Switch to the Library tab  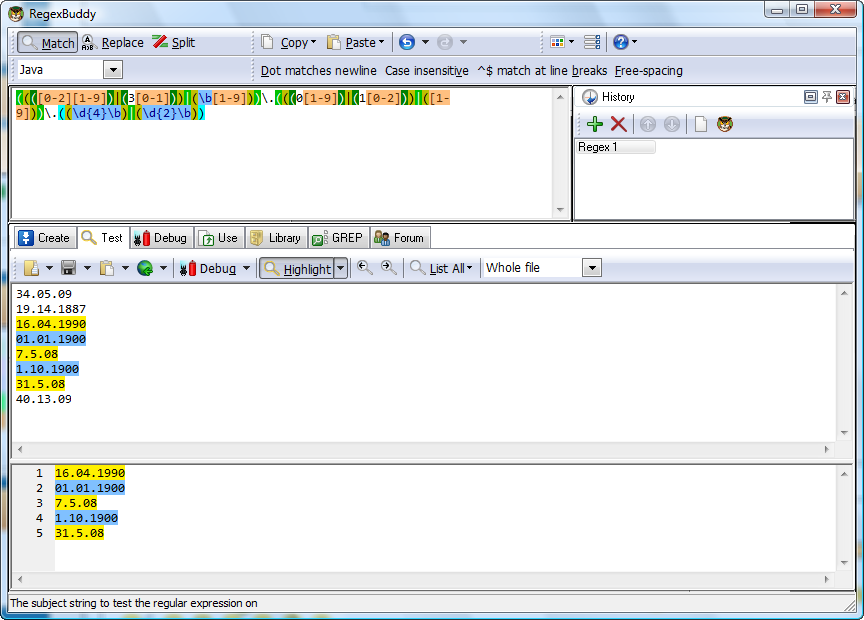click(275, 238)
